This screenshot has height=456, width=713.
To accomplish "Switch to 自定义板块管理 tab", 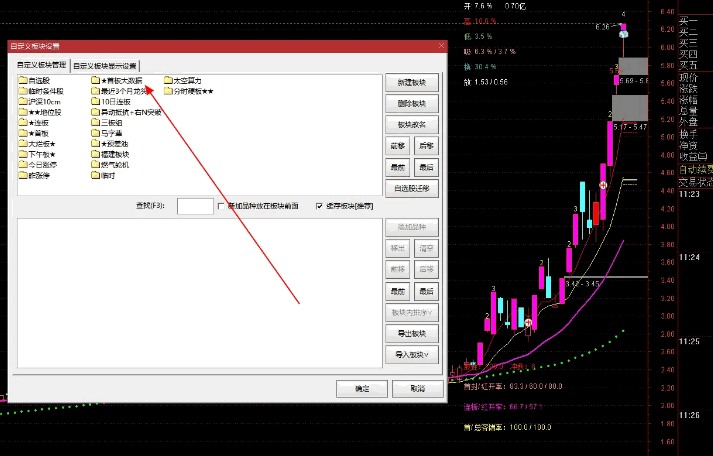I will (42, 65).
